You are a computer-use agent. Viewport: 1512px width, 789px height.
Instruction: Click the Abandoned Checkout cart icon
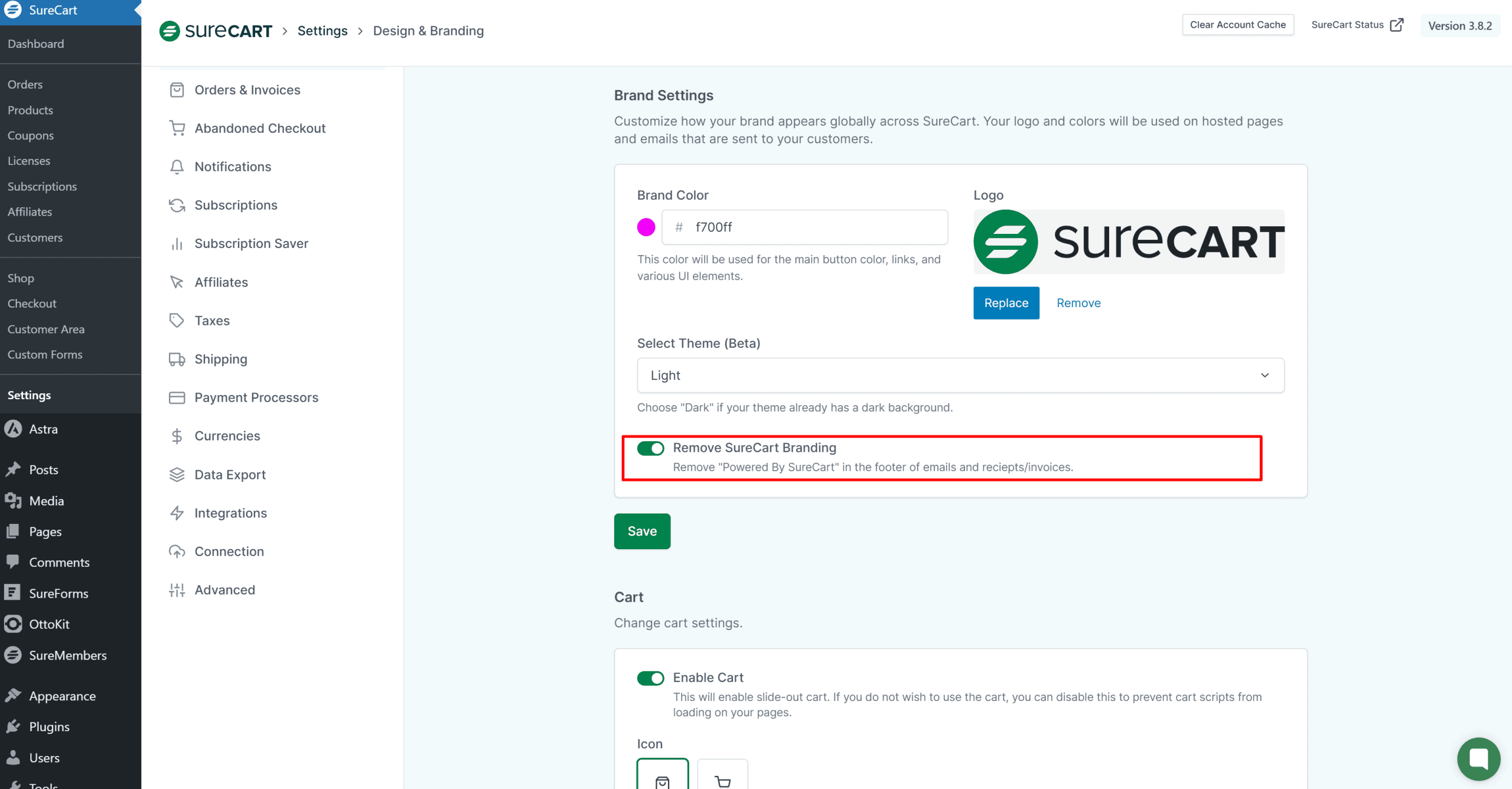(x=177, y=128)
